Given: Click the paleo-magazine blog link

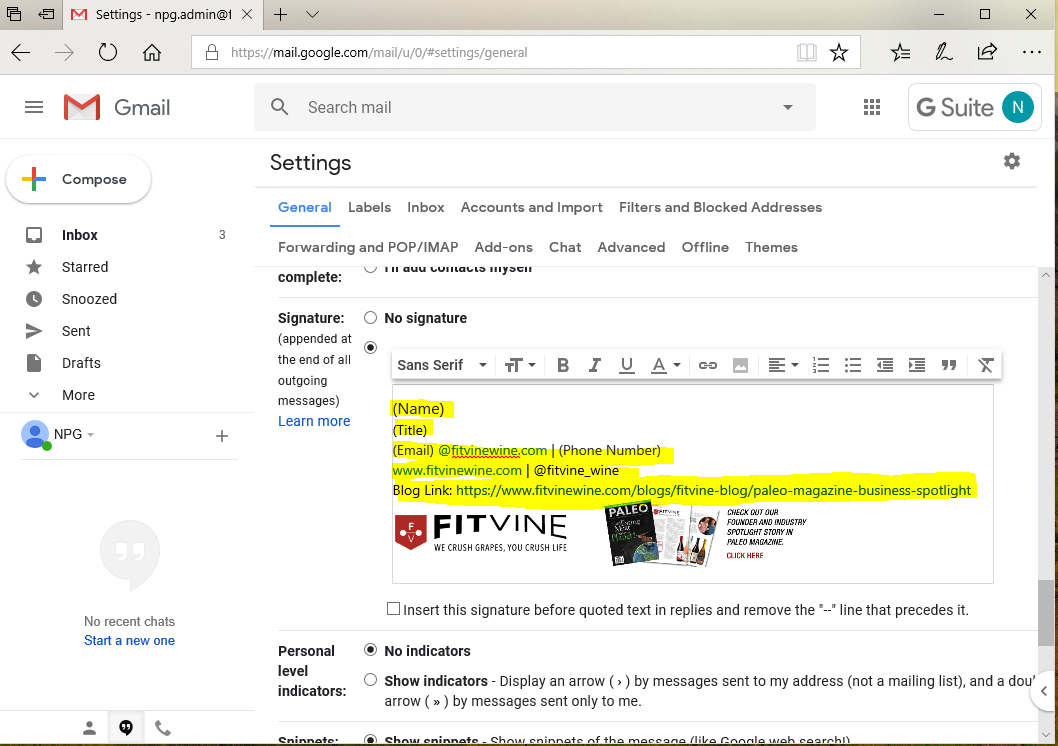Looking at the screenshot, I should point(713,490).
